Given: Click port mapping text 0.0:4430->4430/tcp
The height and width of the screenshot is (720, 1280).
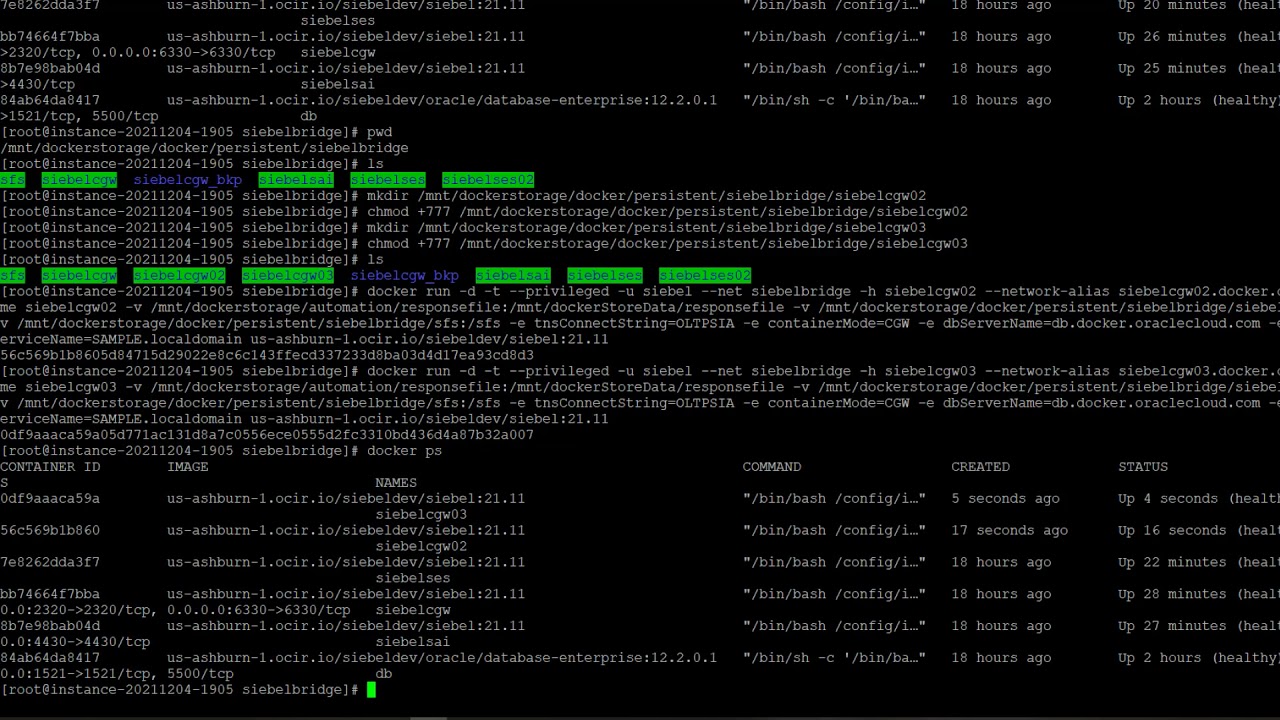Looking at the screenshot, I should tap(75, 642).
